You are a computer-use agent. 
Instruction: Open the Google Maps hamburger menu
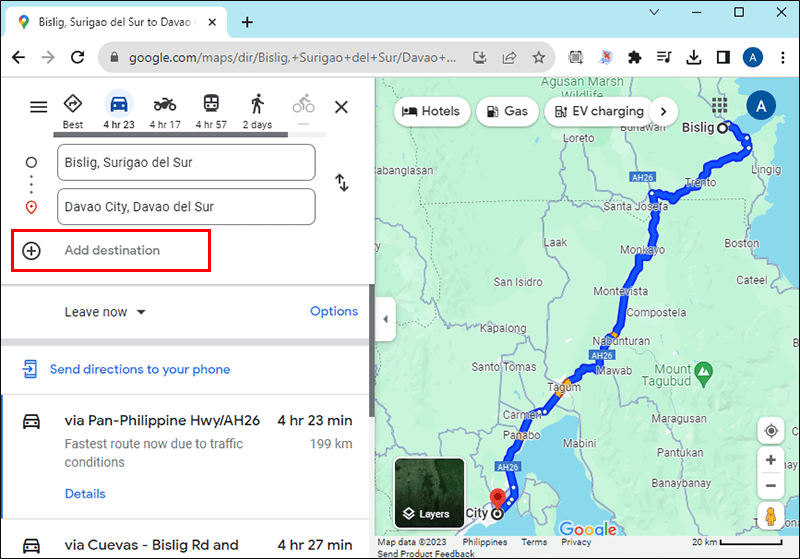[38, 107]
